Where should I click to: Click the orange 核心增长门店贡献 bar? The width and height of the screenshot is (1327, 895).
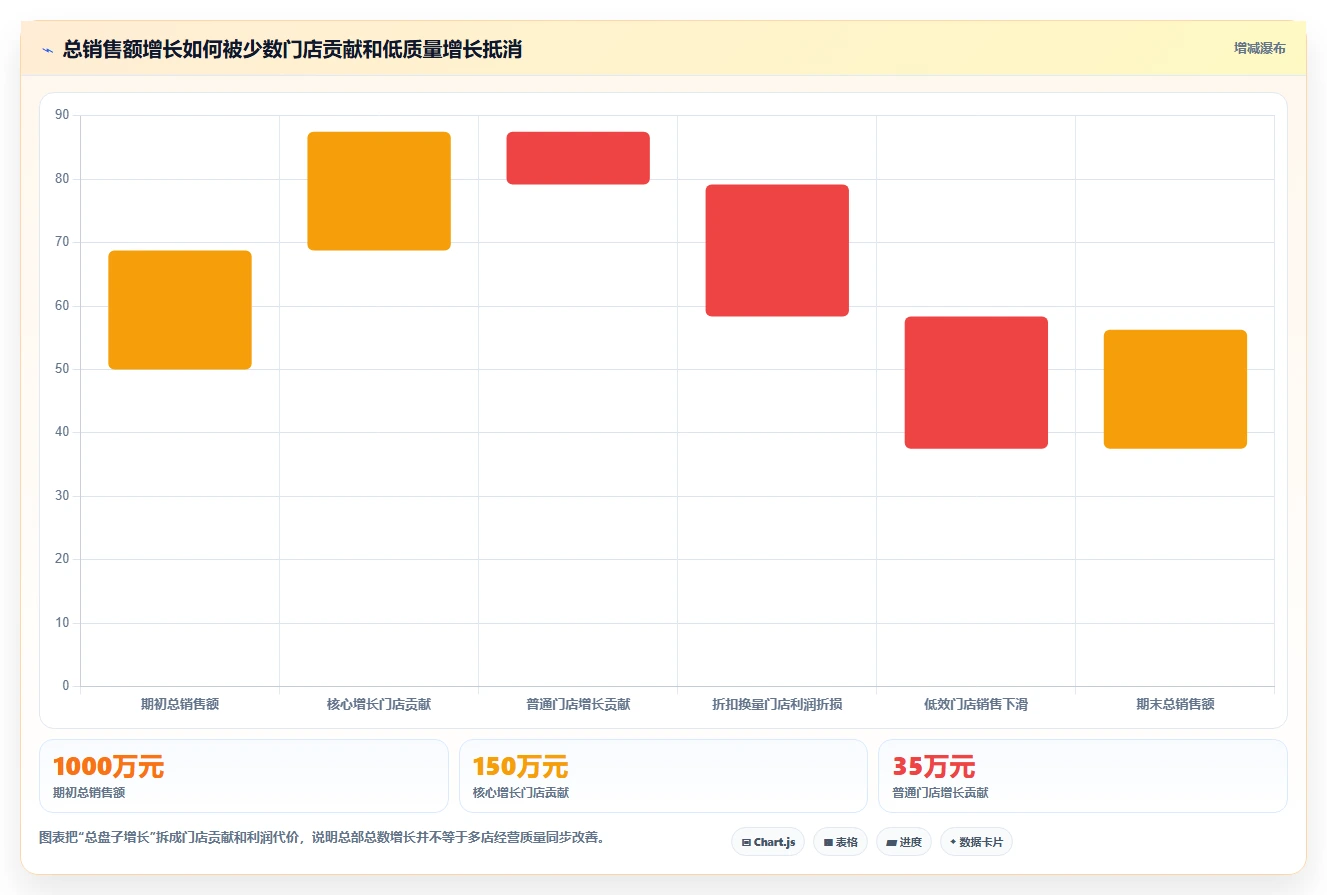pos(379,191)
